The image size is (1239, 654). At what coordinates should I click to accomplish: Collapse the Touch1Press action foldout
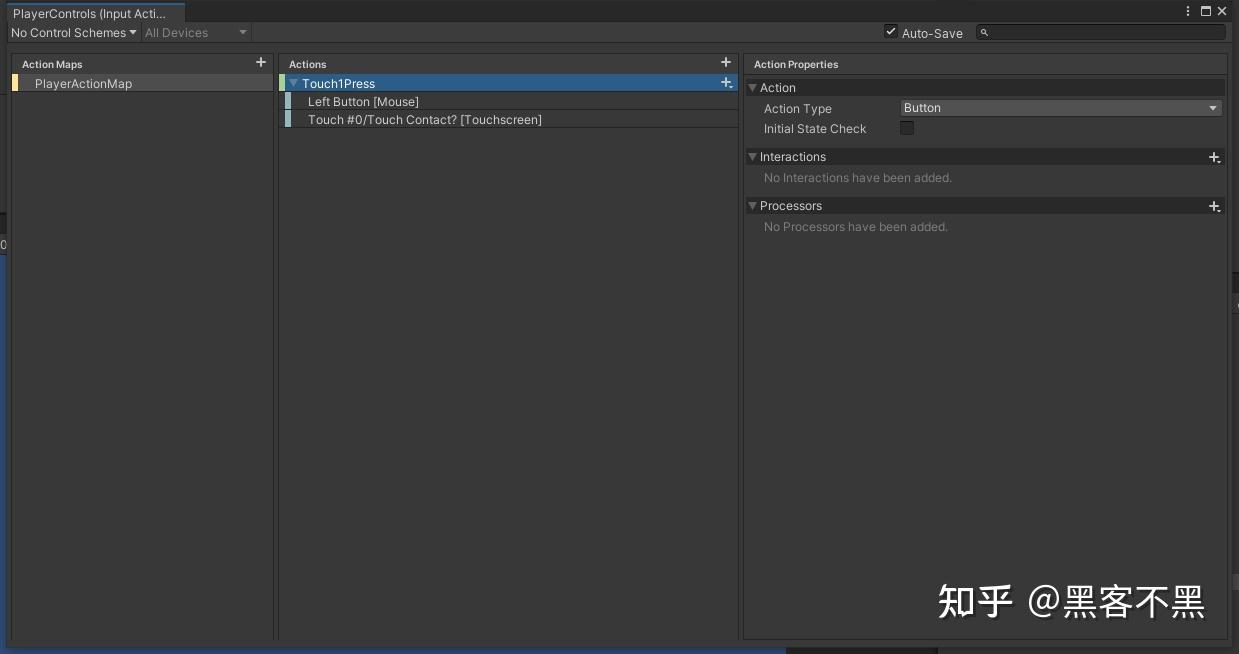293,83
